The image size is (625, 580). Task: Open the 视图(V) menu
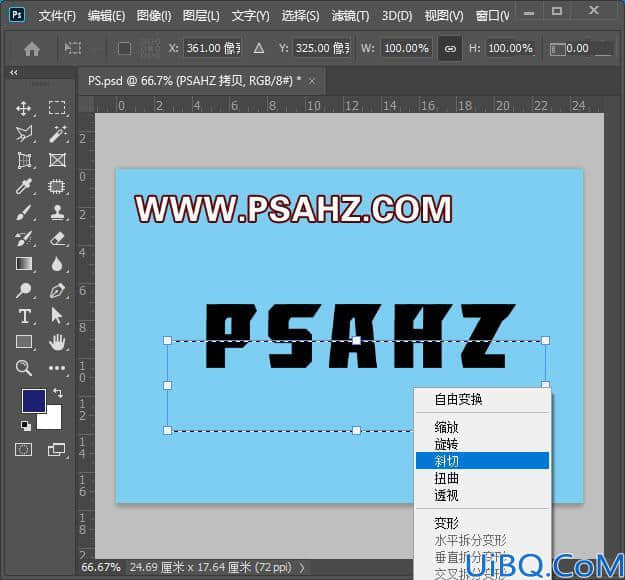pos(444,16)
